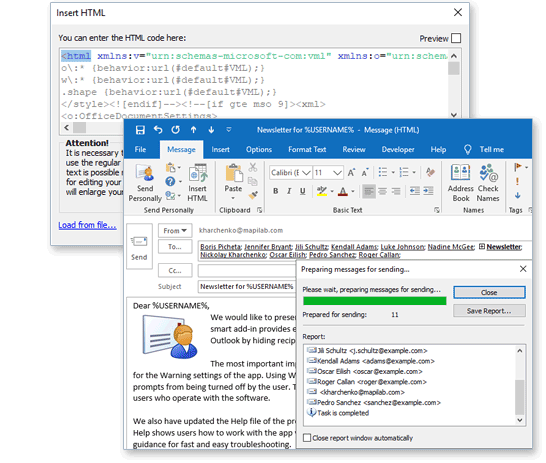Click the High Importance exclamation icon
546x463 pixels.
[x=517, y=181]
